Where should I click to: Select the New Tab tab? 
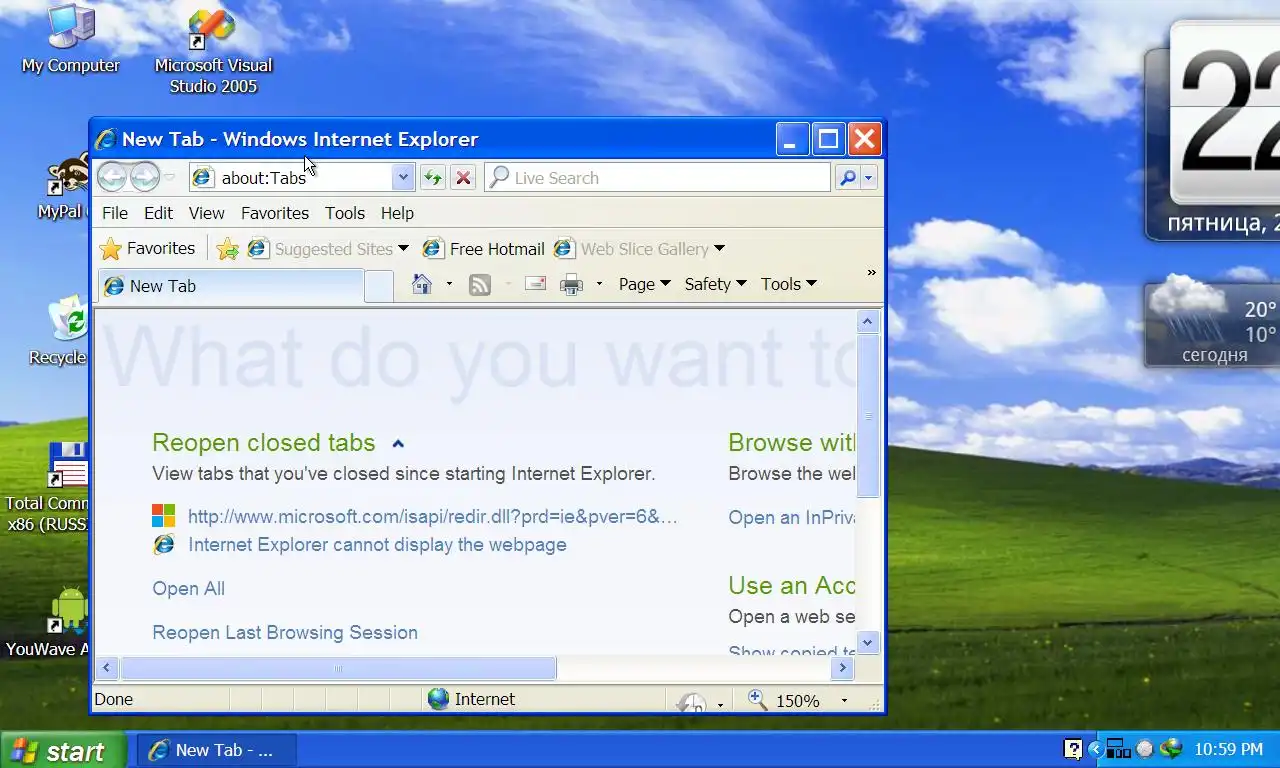click(x=231, y=286)
